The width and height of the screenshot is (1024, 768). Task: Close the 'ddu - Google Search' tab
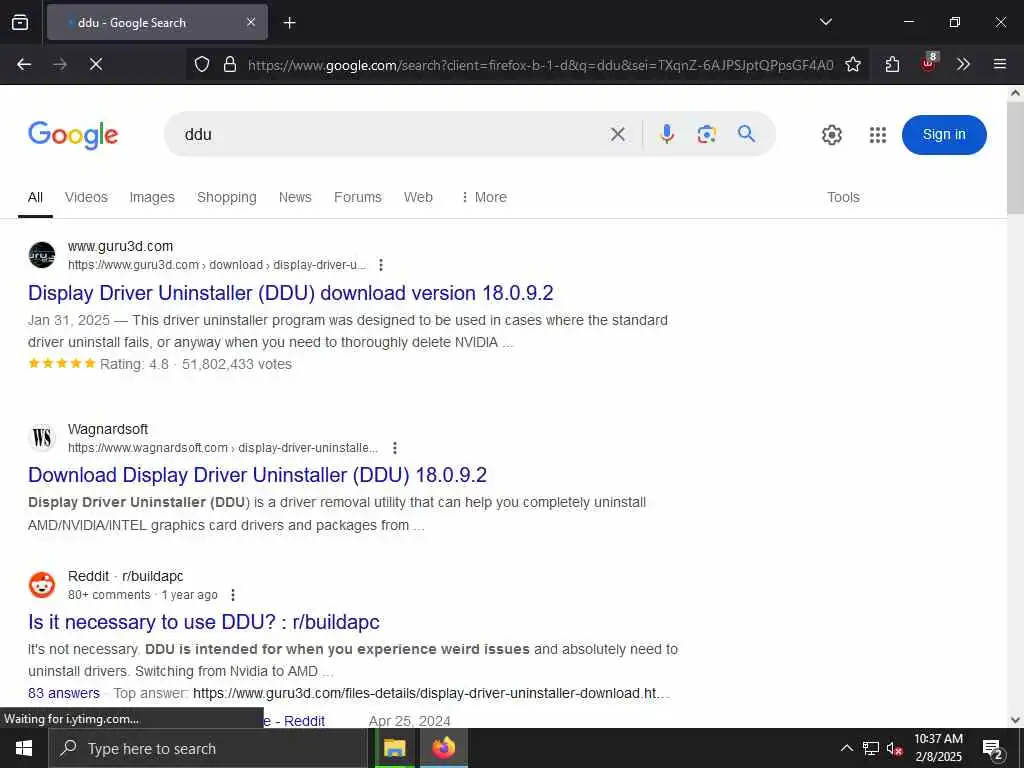(x=251, y=22)
